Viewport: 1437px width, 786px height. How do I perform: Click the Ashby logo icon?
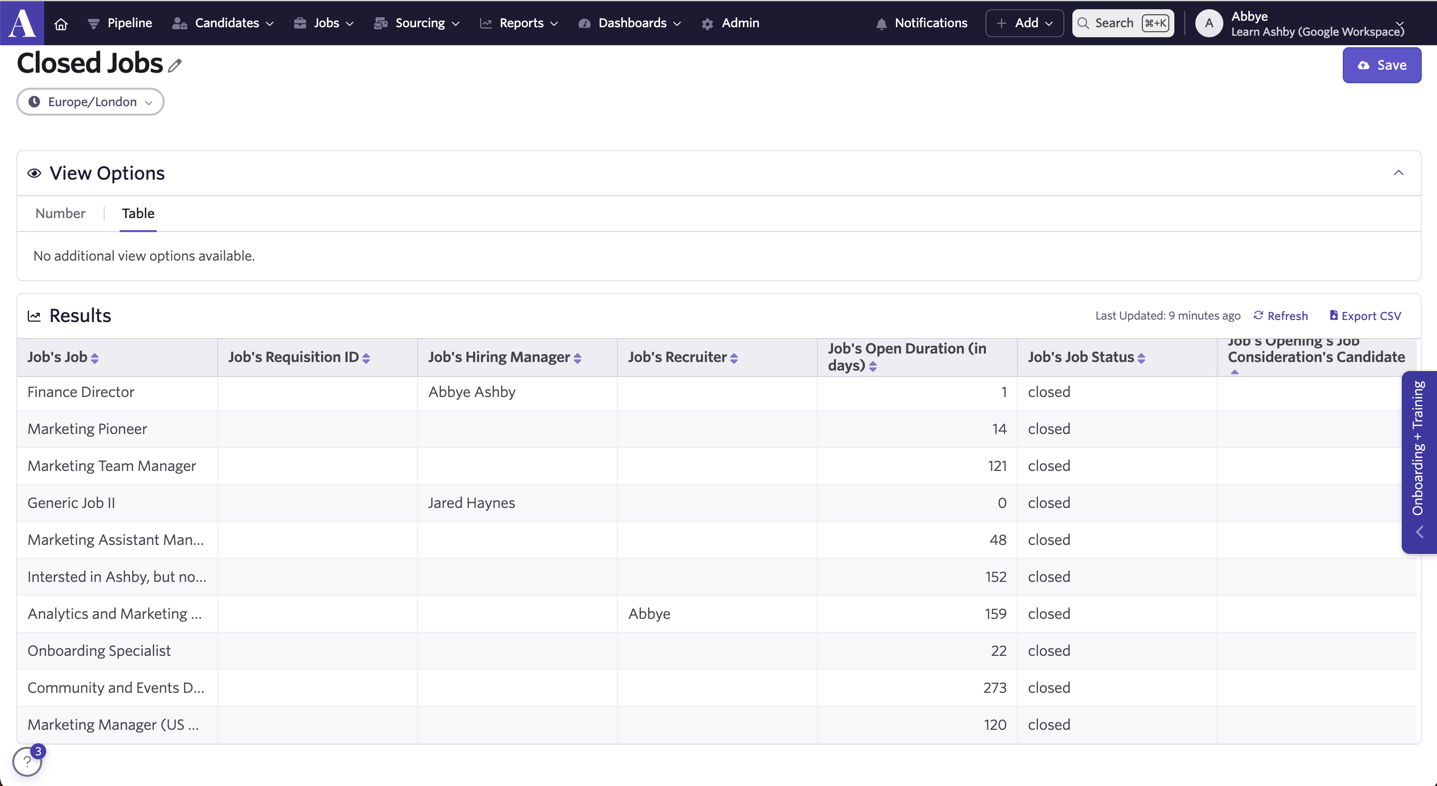tap(22, 22)
